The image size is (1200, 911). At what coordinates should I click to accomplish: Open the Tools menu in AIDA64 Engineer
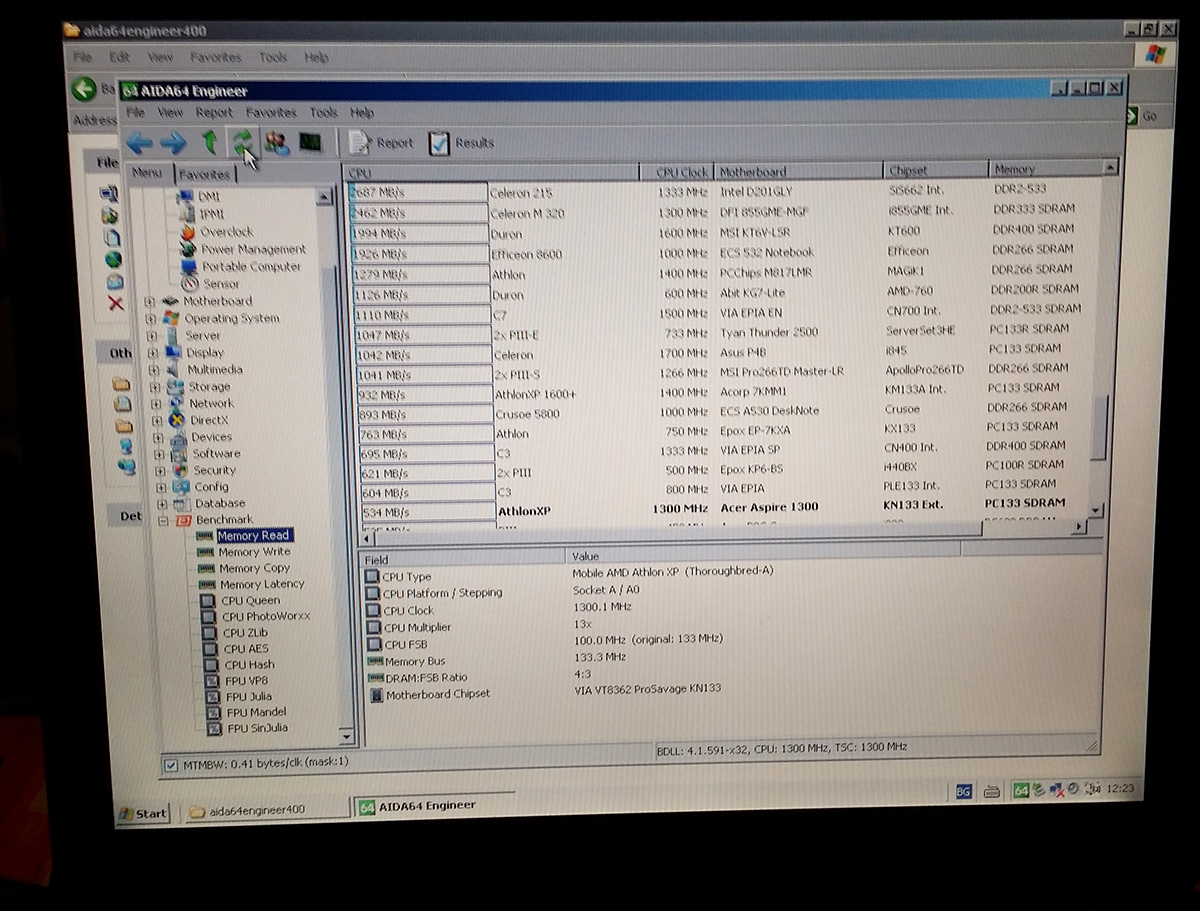323,113
